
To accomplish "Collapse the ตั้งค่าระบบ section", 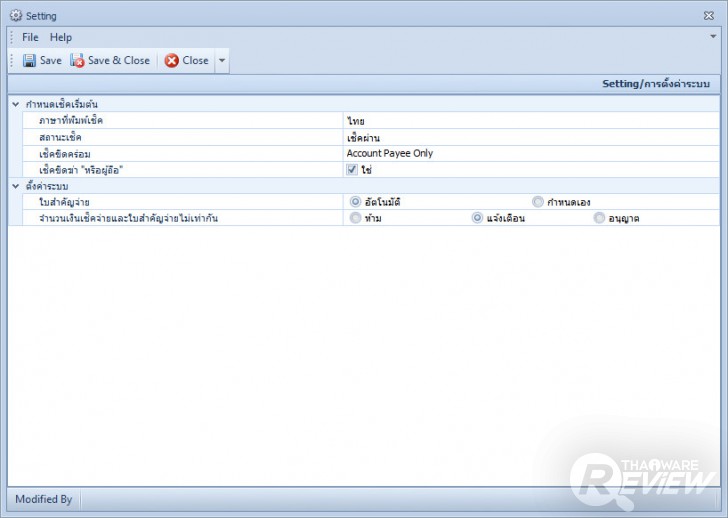I will pos(15,186).
